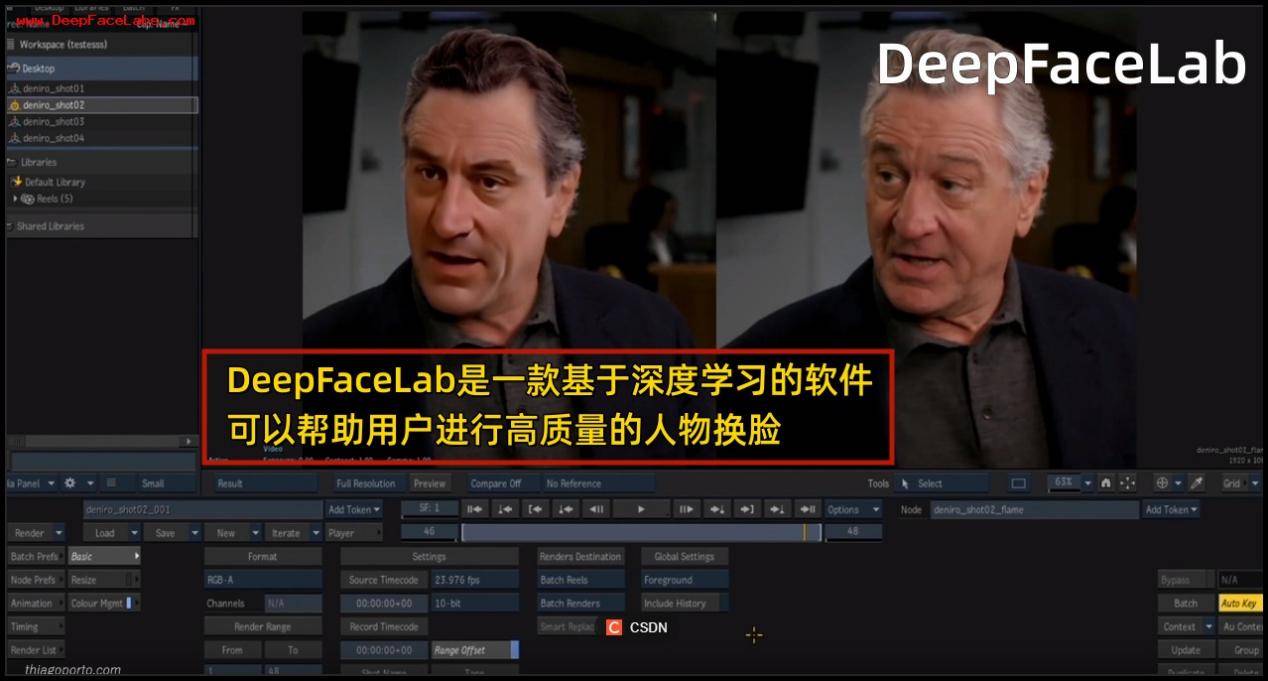Click the deniro_shot02_001 name field
1268x681 pixels.
click(203, 509)
